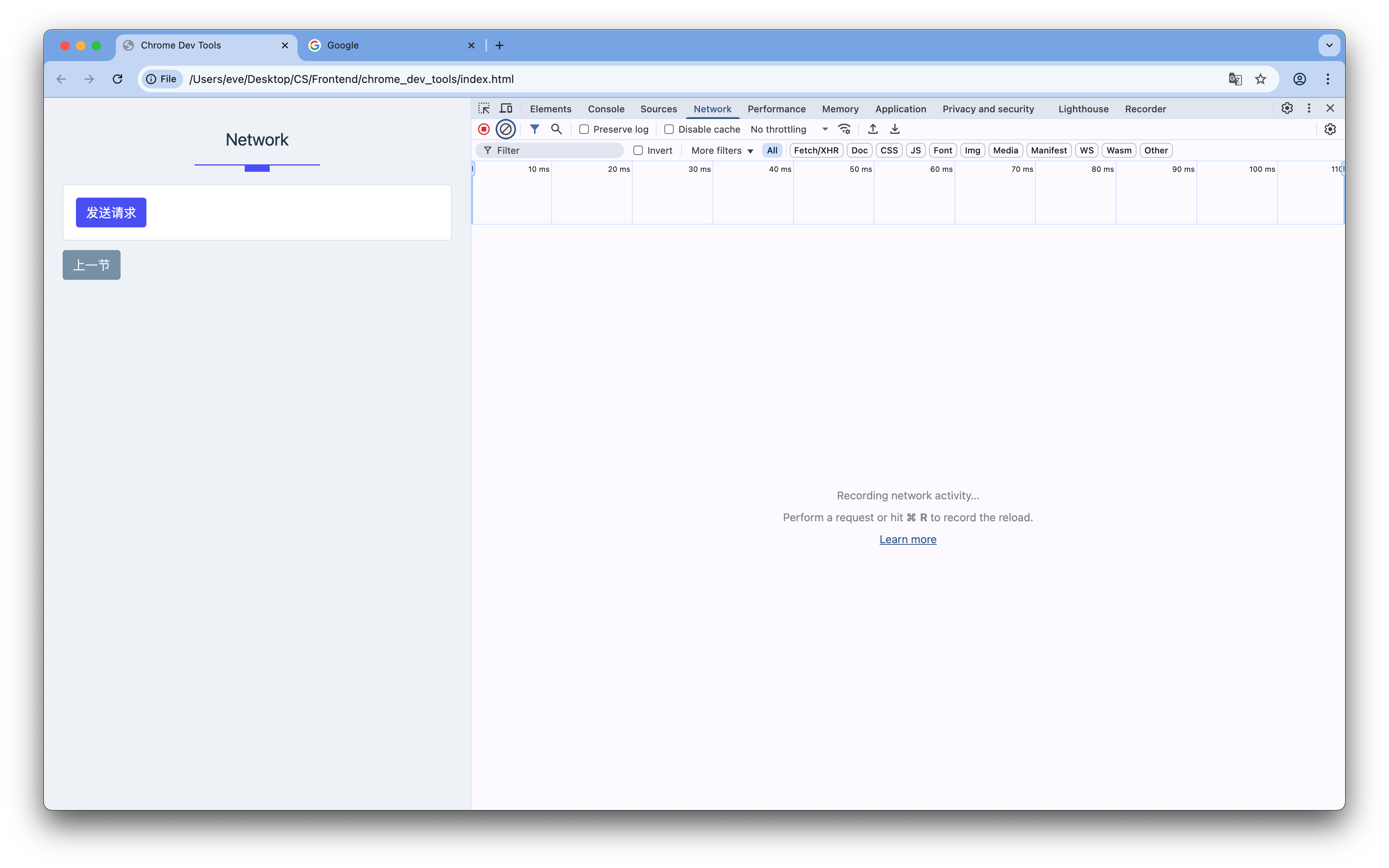The image size is (1389, 868).
Task: Open the Learn more link
Action: [x=908, y=539]
